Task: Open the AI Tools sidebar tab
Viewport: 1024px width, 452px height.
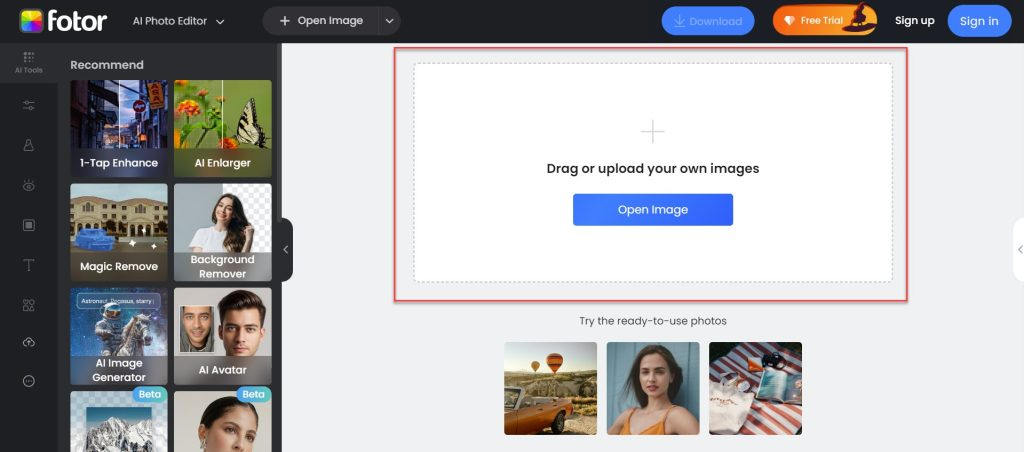Action: (x=29, y=63)
